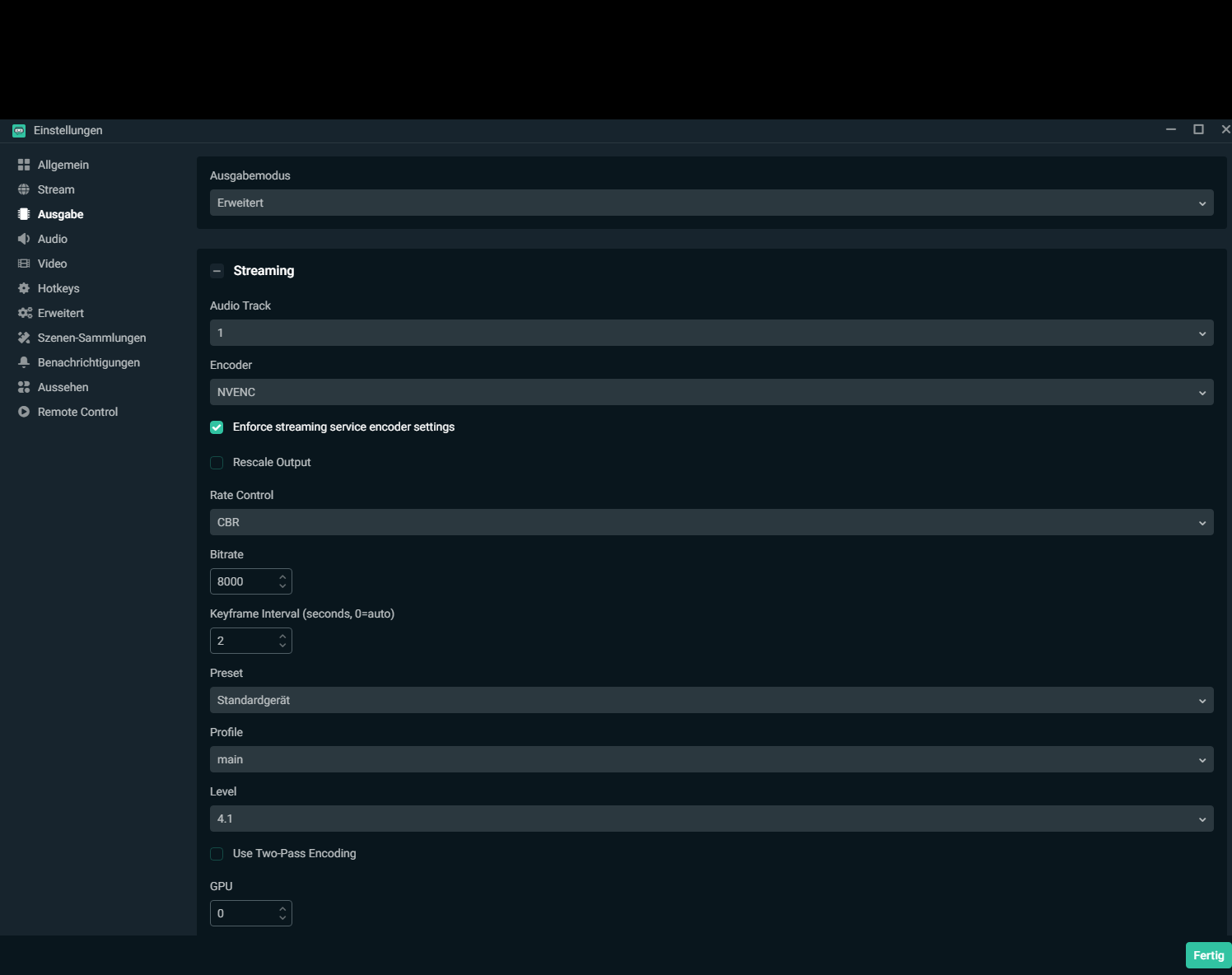This screenshot has height=975, width=1232.
Task: Open the Erweitert settings tab in sidebar
Action: point(61,313)
